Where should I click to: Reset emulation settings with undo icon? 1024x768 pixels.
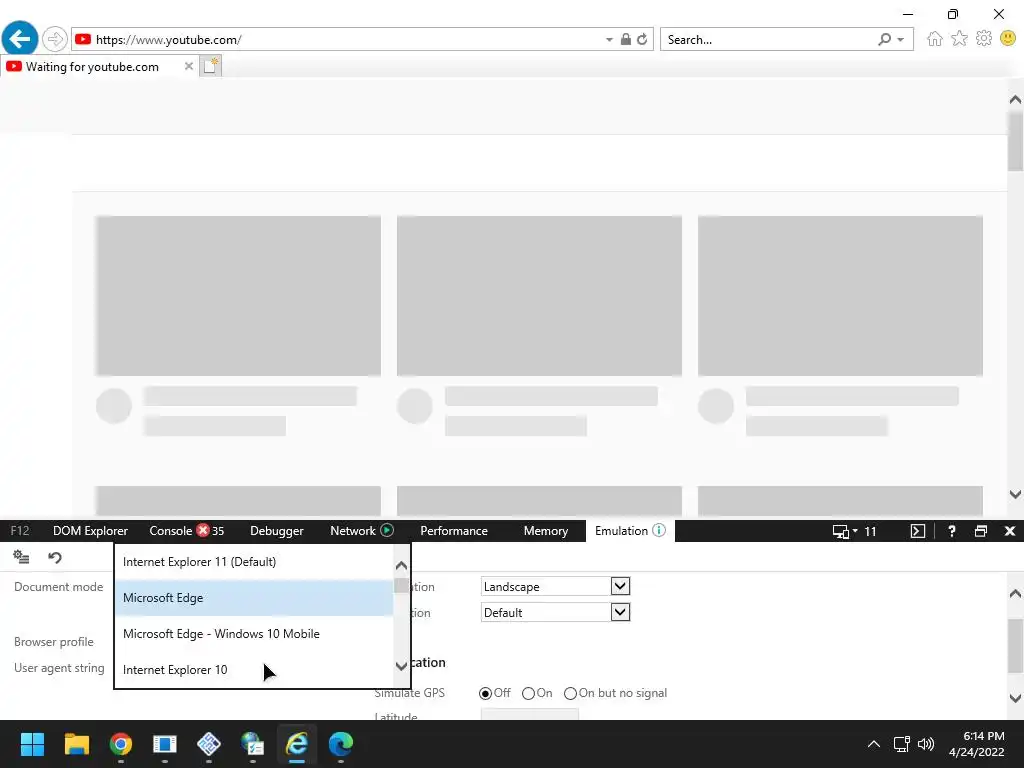pos(55,557)
